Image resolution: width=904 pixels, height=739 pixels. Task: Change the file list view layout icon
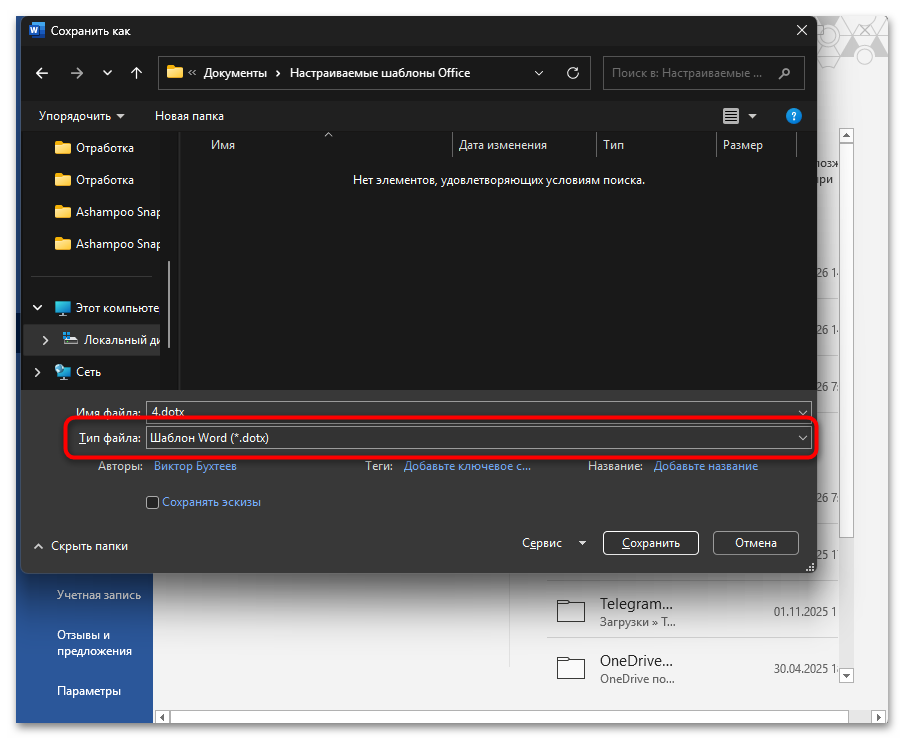(731, 116)
